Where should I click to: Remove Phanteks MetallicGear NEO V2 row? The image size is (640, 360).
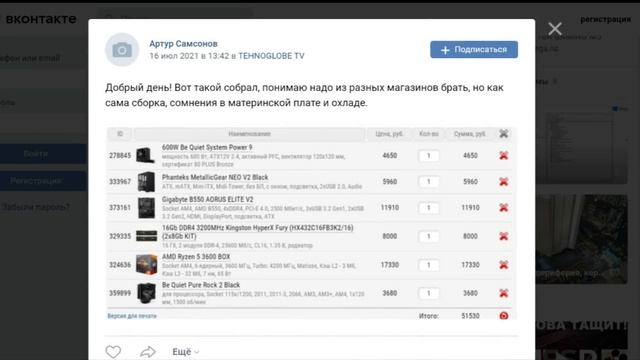click(504, 182)
